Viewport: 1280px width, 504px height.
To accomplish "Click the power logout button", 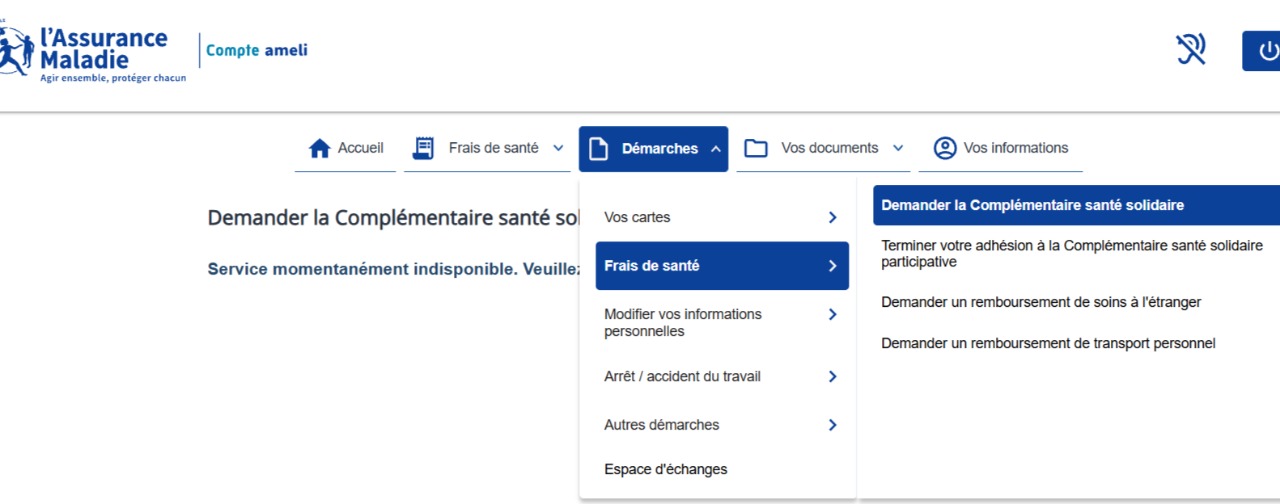I will pos(1262,51).
